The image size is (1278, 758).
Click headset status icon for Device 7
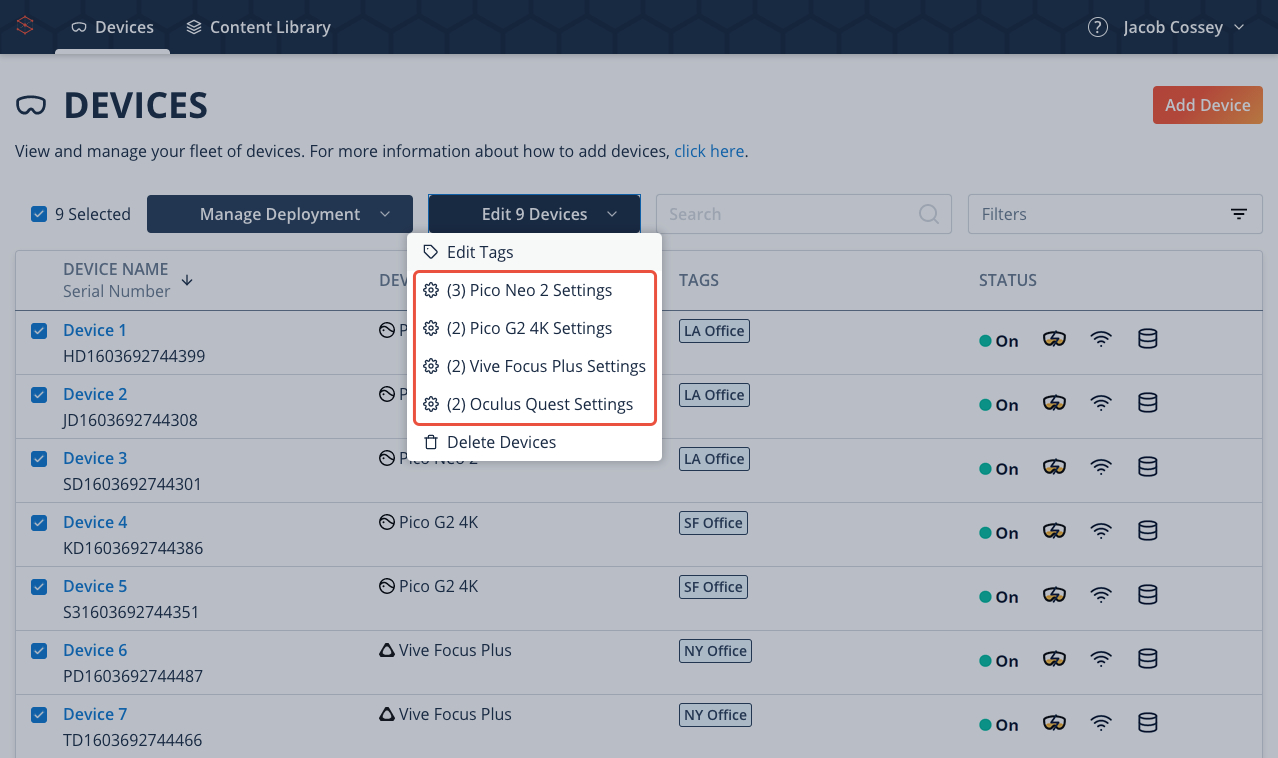1054,724
